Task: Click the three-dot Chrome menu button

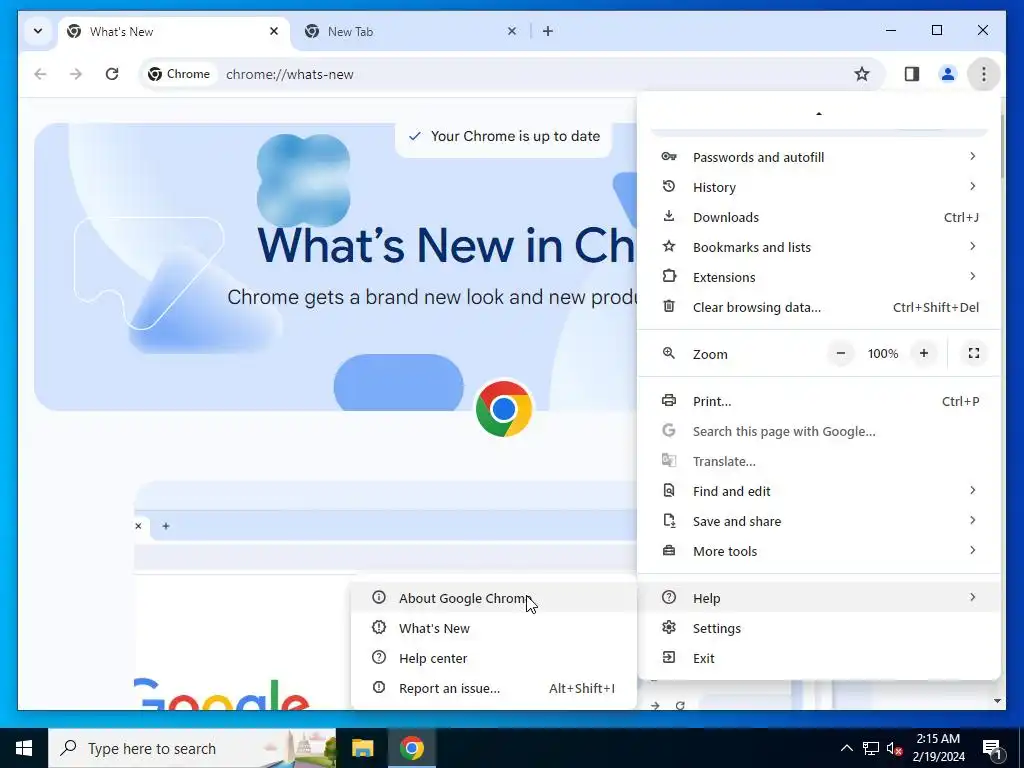Action: tap(983, 74)
